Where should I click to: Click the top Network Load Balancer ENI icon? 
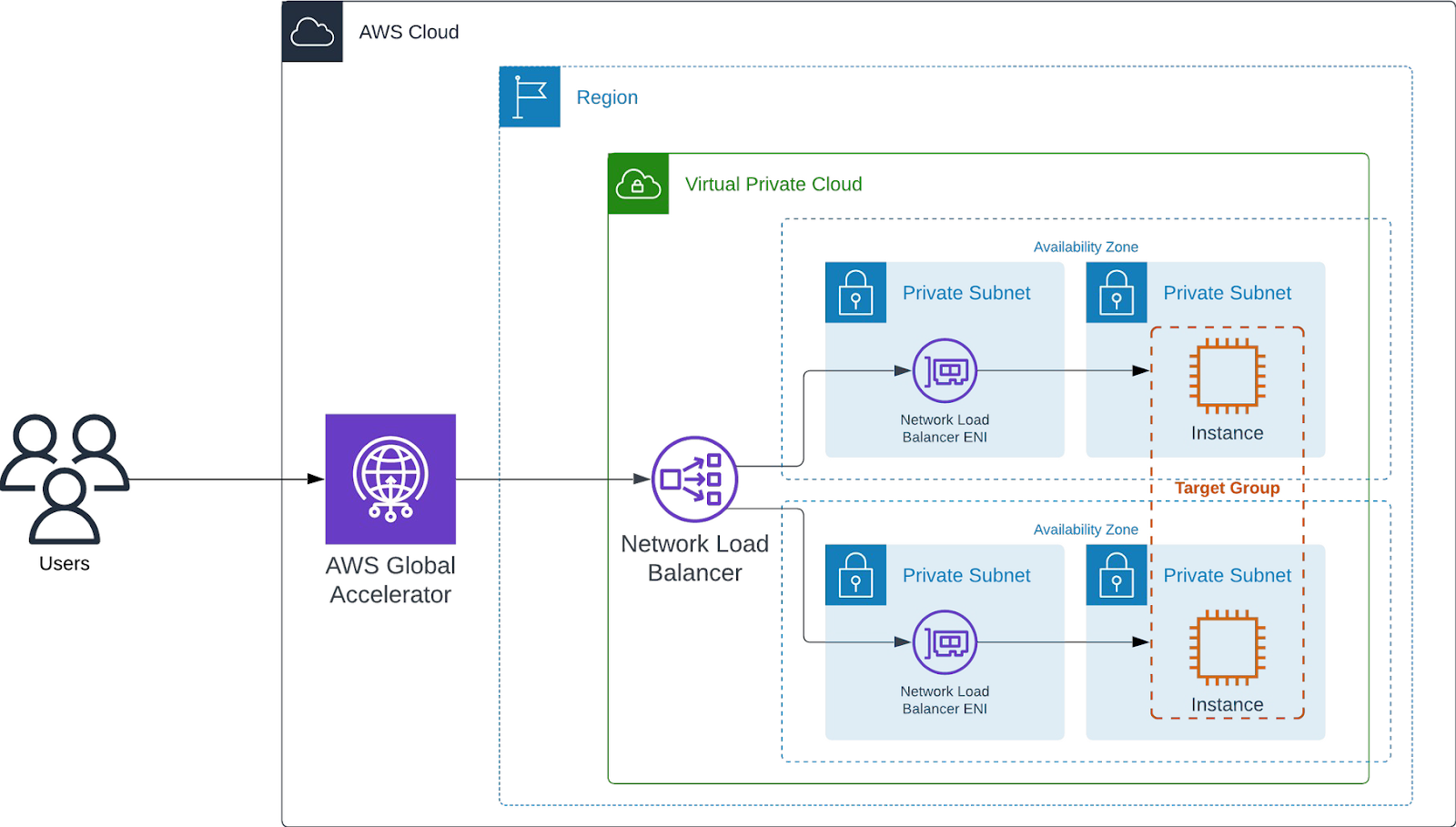click(944, 370)
